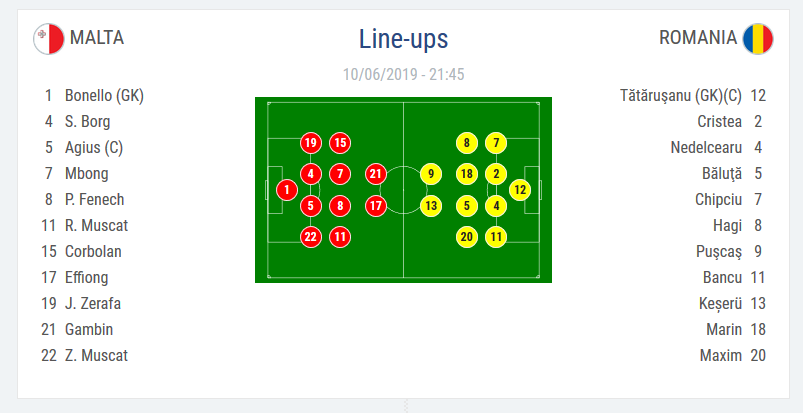Image resolution: width=803 pixels, height=413 pixels.
Task: Click player Effiong in Malta list
Action: 87,278
